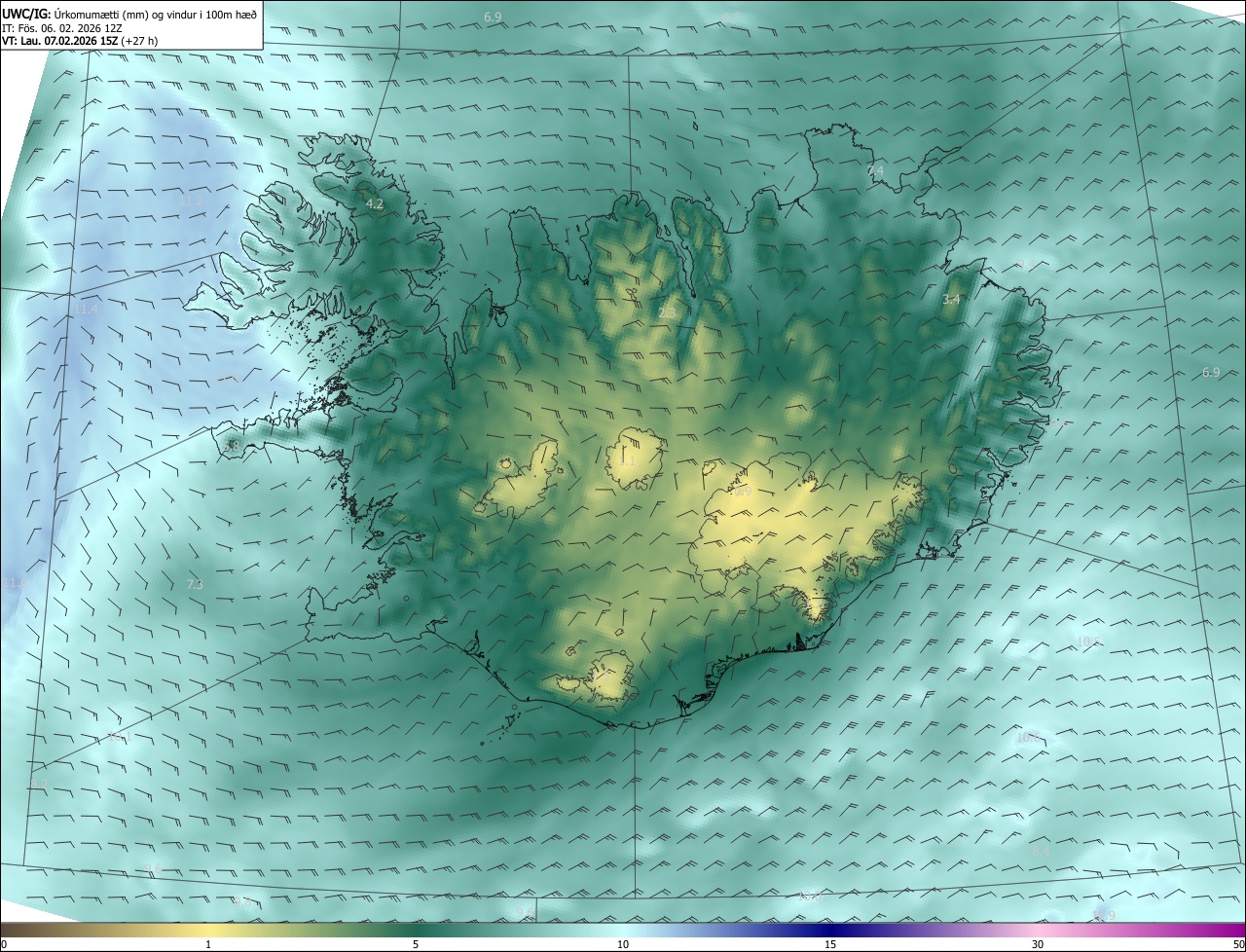Click the 10.6 value on the map
Screen dimensions: 1246x952
click(x=1028, y=738)
